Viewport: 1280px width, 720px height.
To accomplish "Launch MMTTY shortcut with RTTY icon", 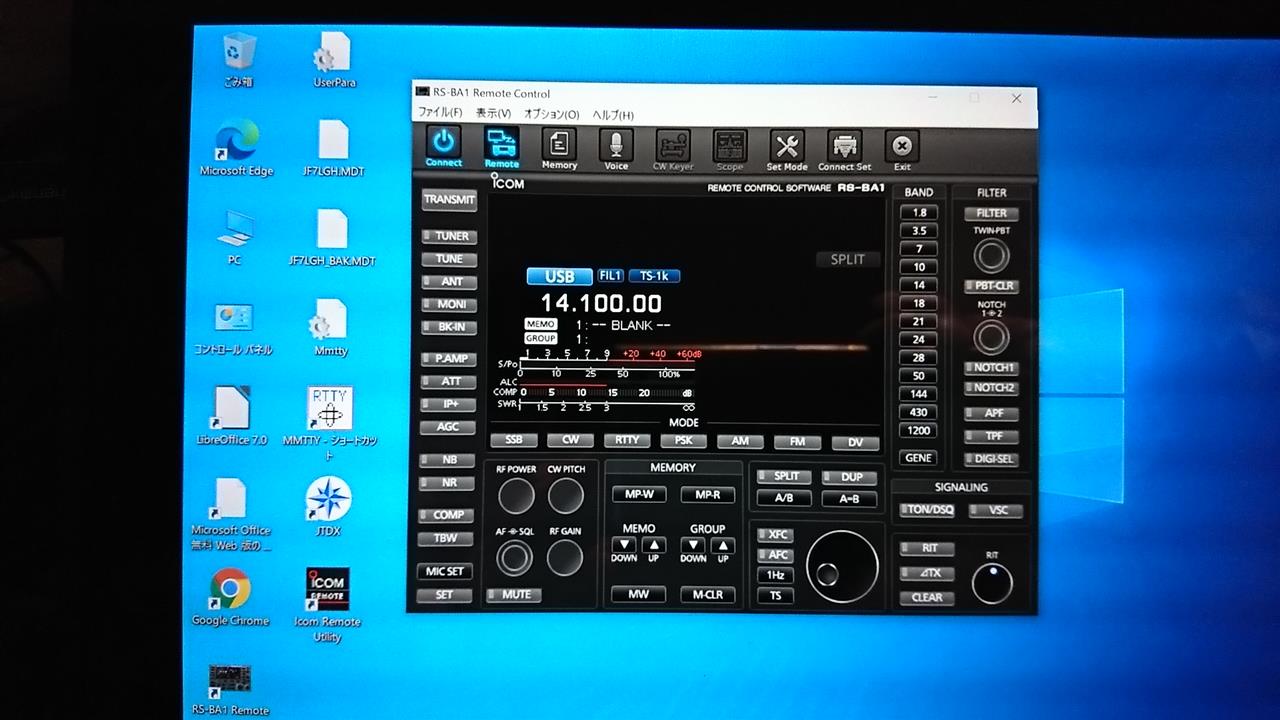I will [330, 423].
